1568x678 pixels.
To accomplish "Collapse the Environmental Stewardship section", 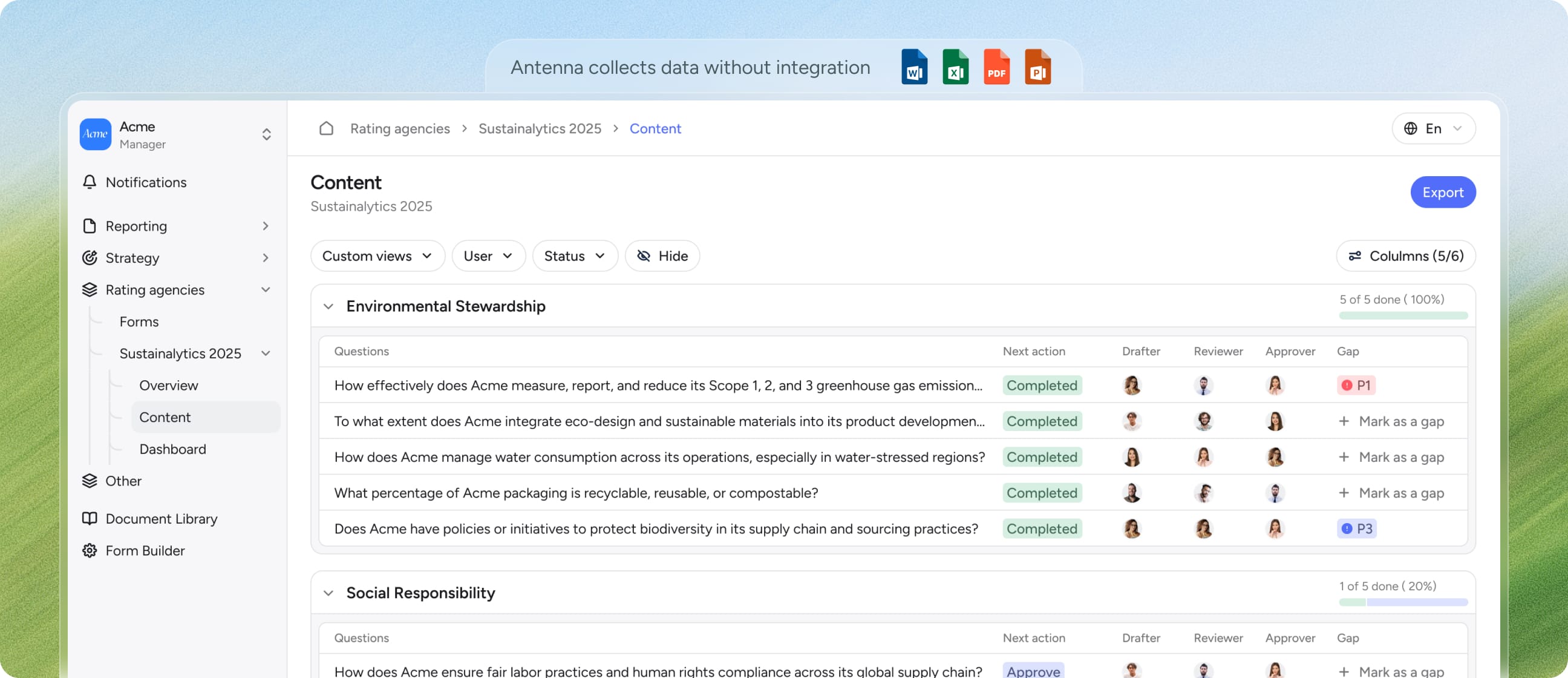I will 328,306.
